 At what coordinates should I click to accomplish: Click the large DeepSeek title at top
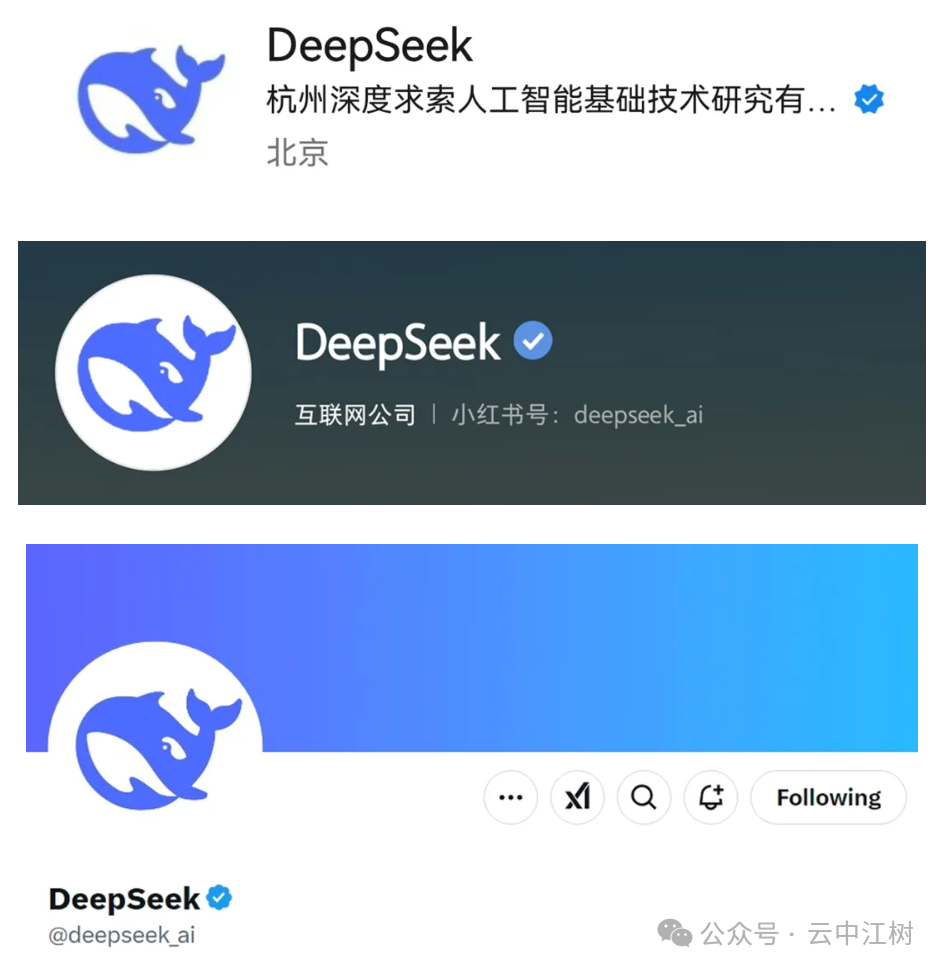coord(369,45)
